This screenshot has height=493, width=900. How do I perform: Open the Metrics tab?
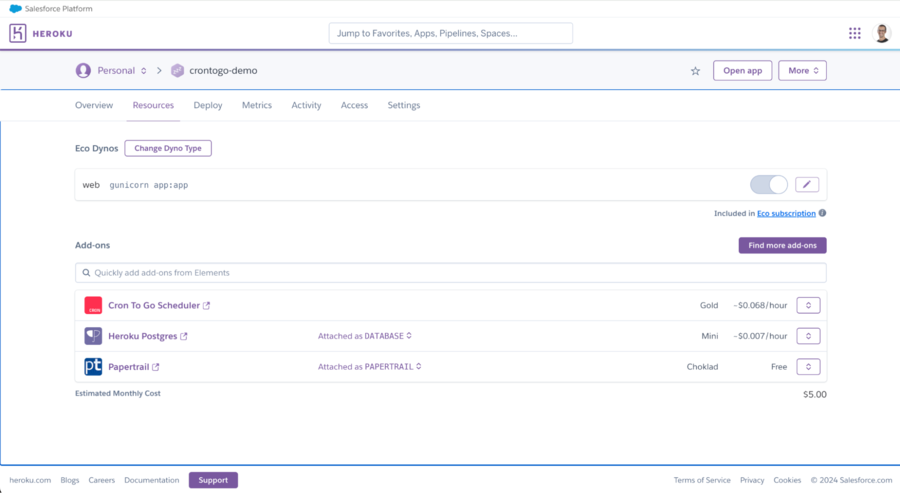pyautogui.click(x=257, y=105)
